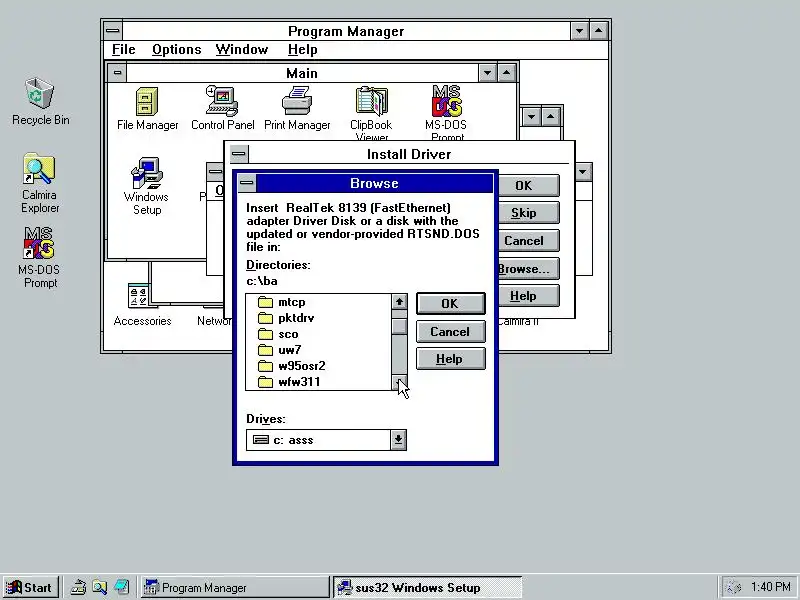Click the directory list scroll-up arrow
800x600 pixels.
(x=399, y=302)
